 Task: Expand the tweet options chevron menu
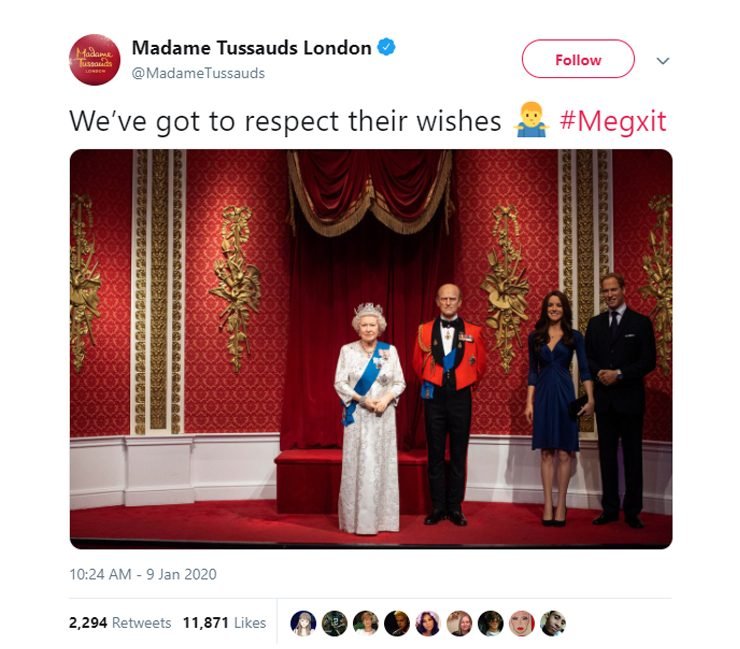point(663,60)
